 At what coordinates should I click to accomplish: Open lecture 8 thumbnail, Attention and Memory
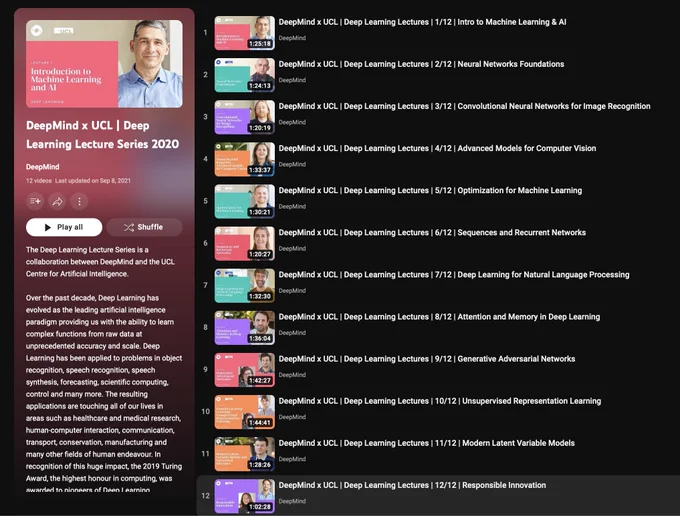[245, 327]
